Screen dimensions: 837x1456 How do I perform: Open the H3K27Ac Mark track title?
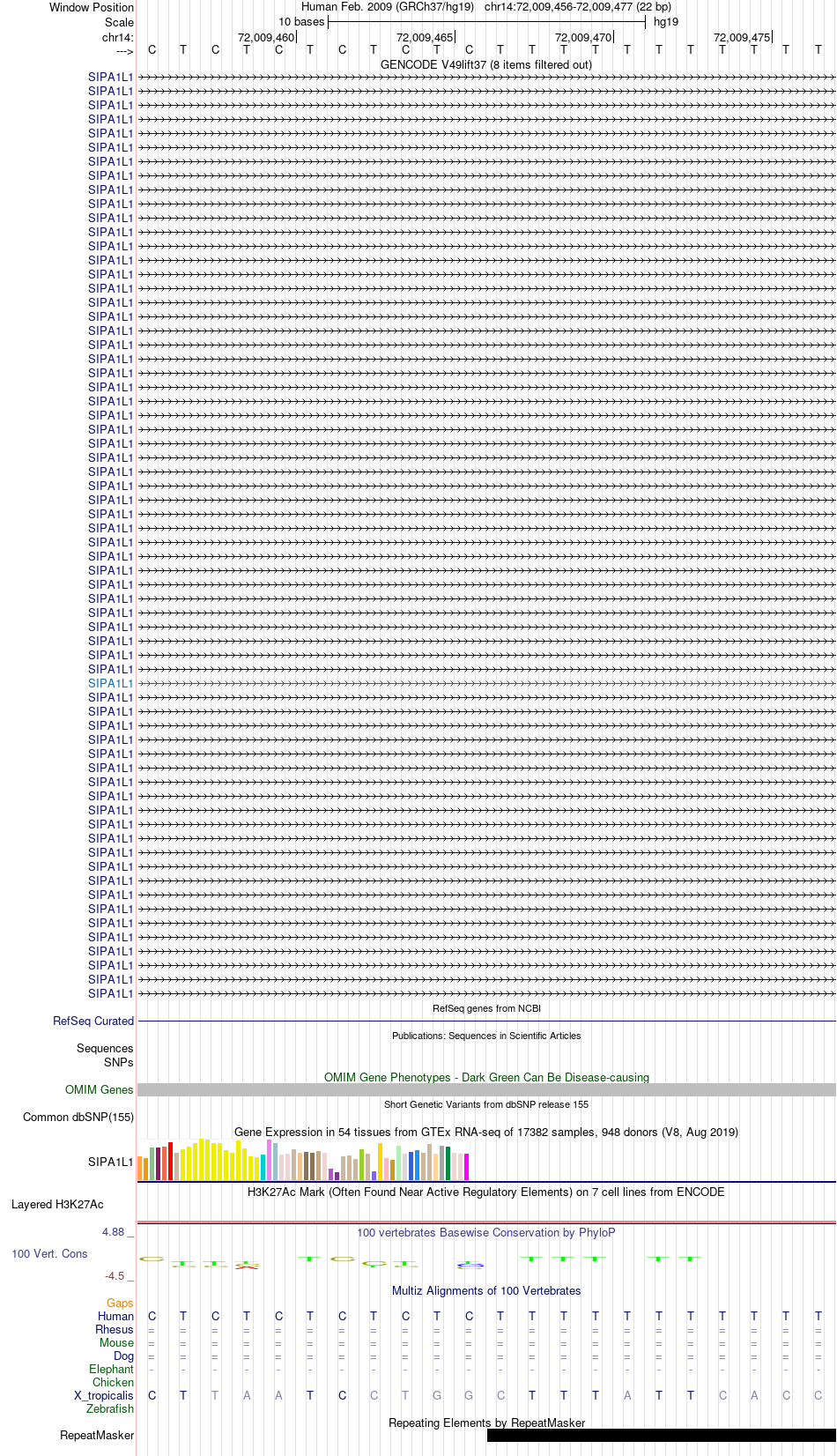click(486, 1192)
